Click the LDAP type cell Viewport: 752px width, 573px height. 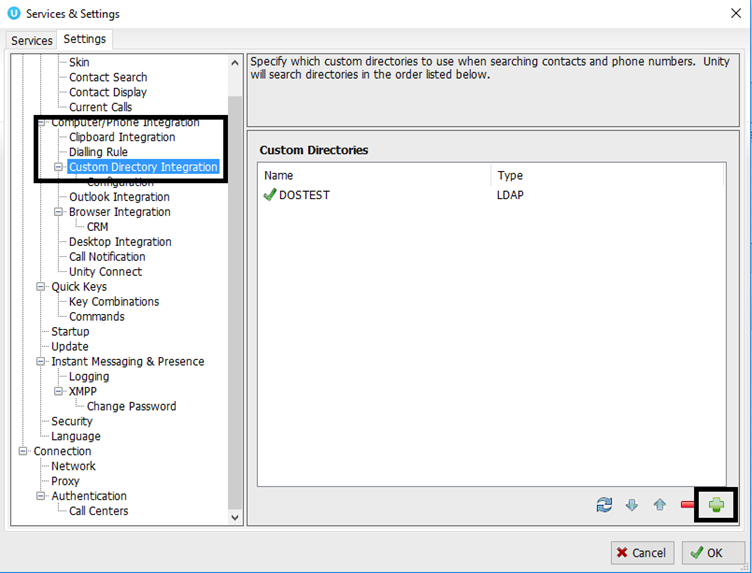coord(510,195)
